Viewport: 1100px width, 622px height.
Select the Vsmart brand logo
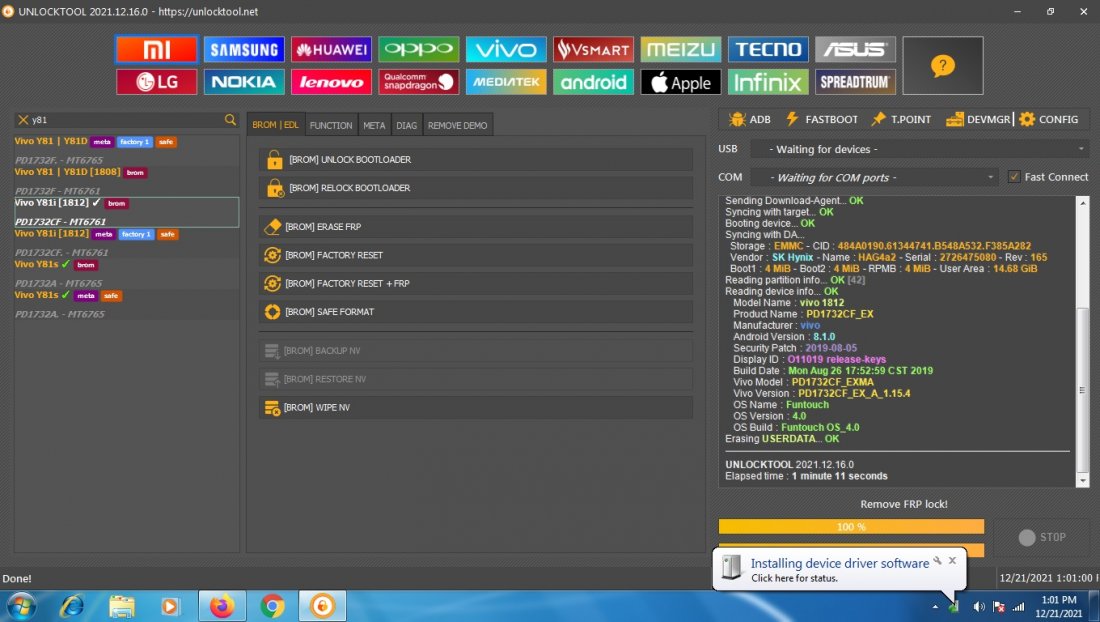click(x=593, y=50)
